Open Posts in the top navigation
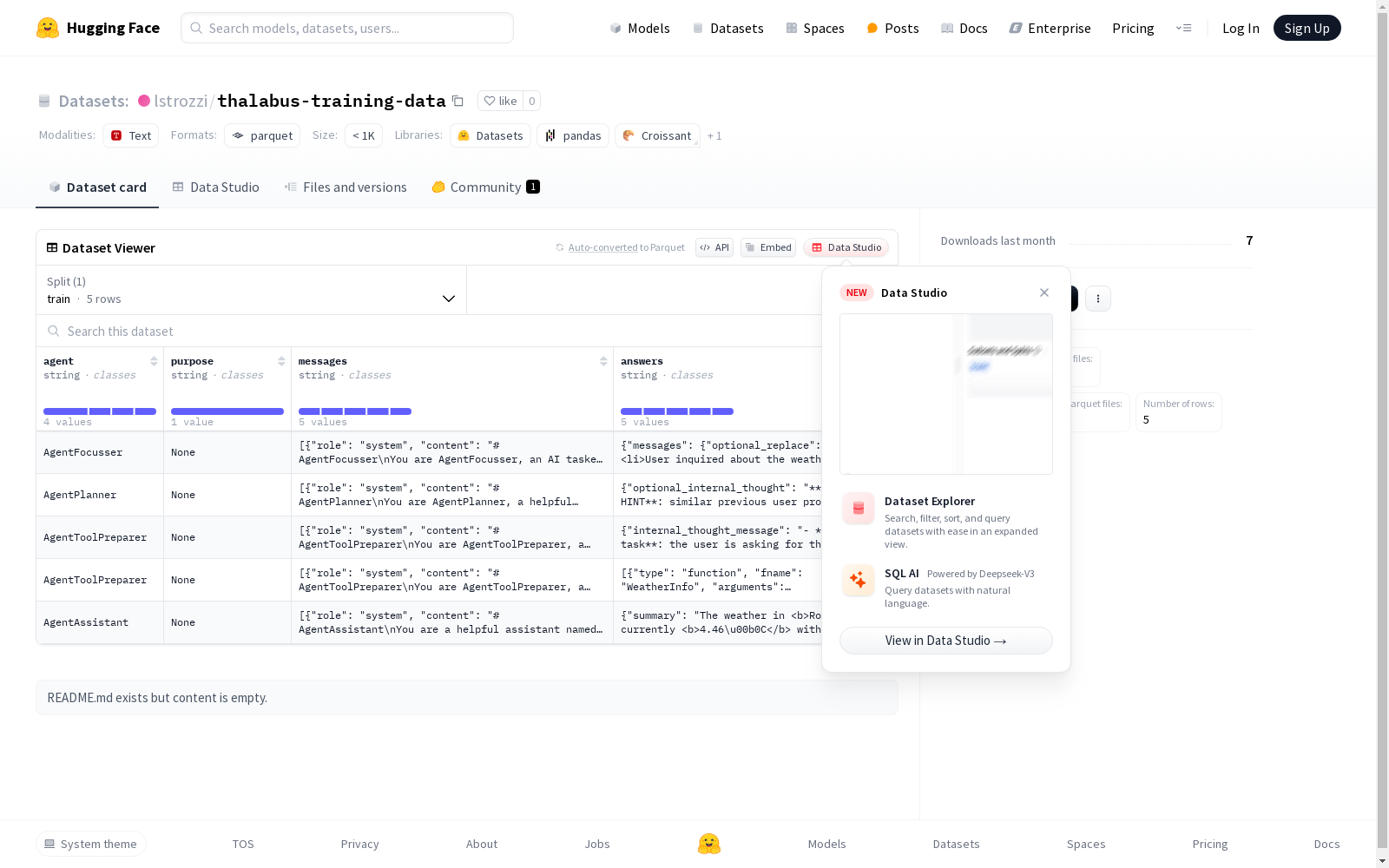The height and width of the screenshot is (868, 1389). (892, 28)
